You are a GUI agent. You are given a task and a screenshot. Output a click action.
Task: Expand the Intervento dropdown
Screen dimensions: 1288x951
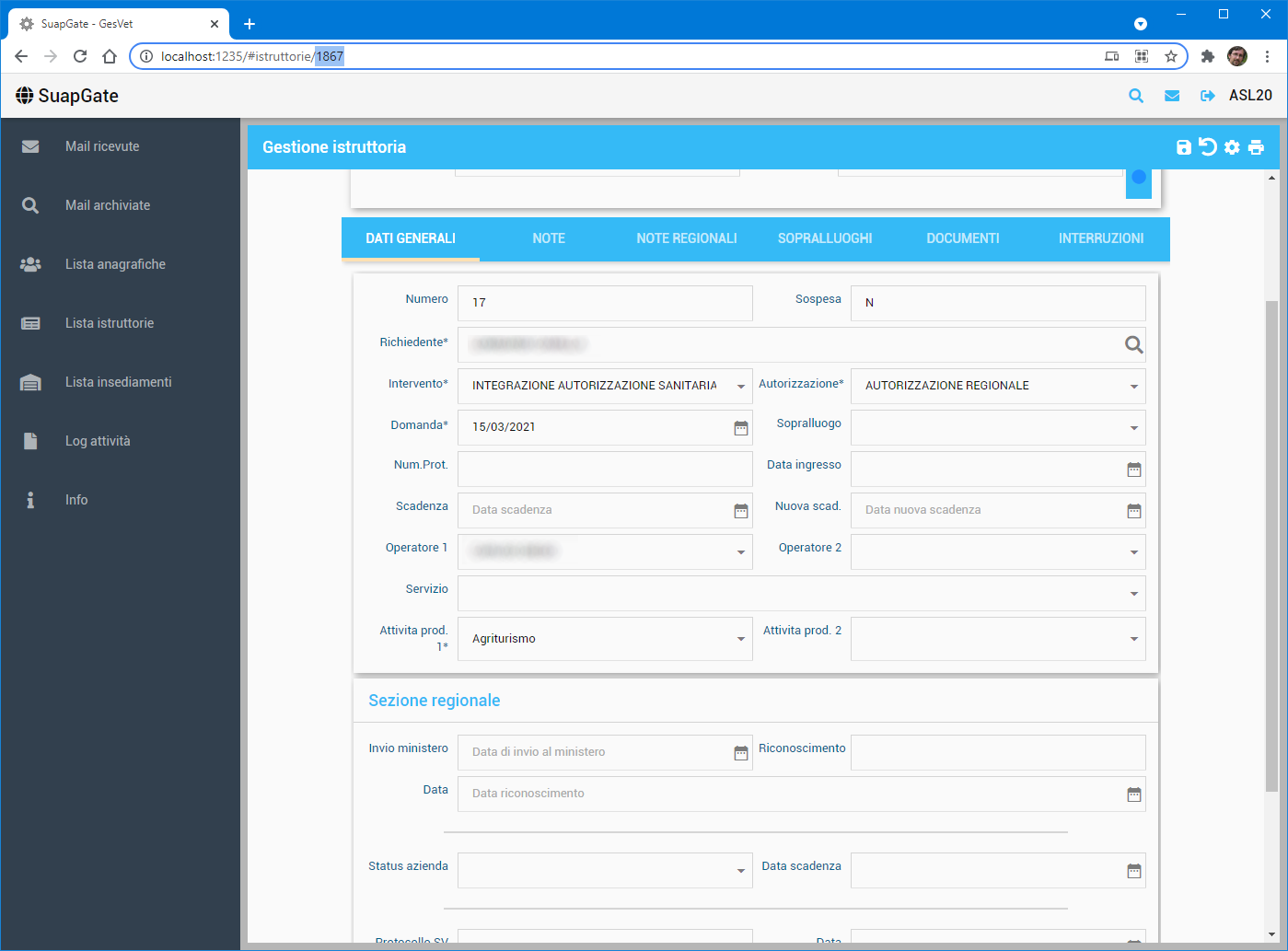[741, 387]
